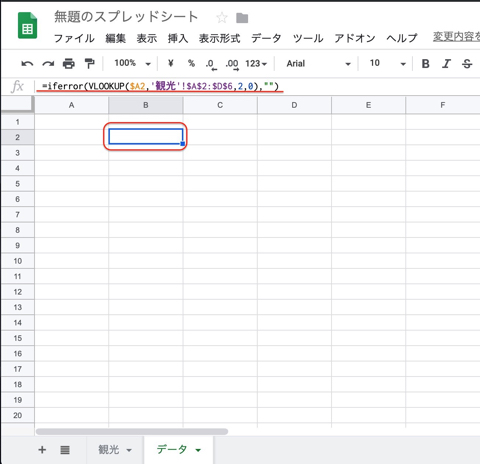Open the データ menu in menu bar
This screenshot has height=464, width=480.
tap(266, 38)
